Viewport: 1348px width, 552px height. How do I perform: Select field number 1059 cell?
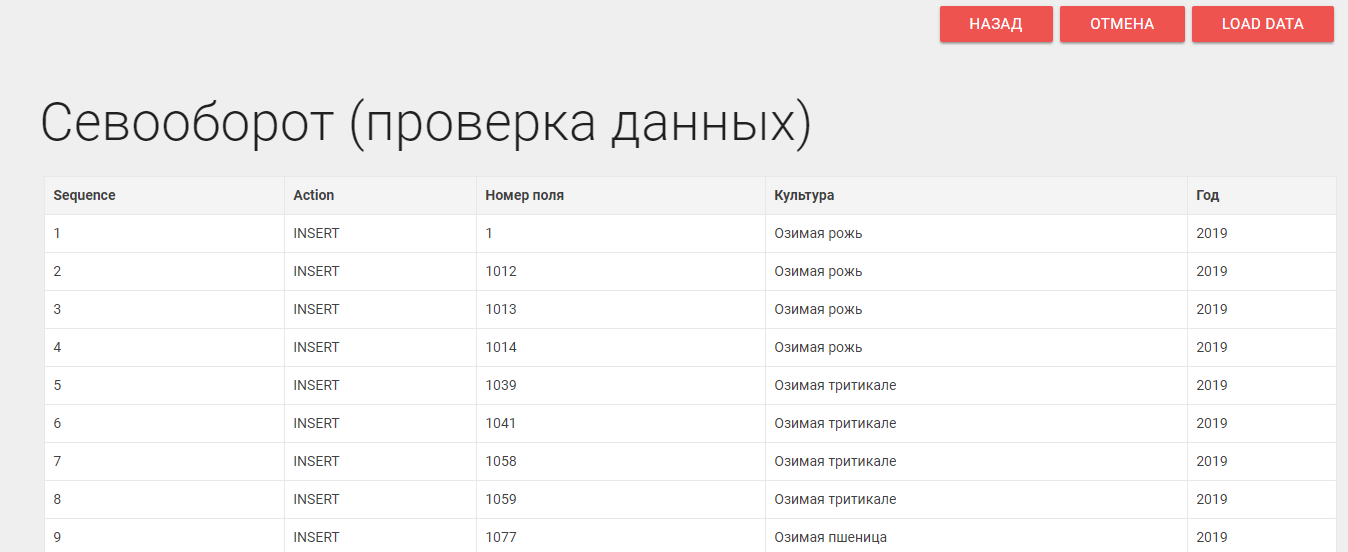pos(501,499)
